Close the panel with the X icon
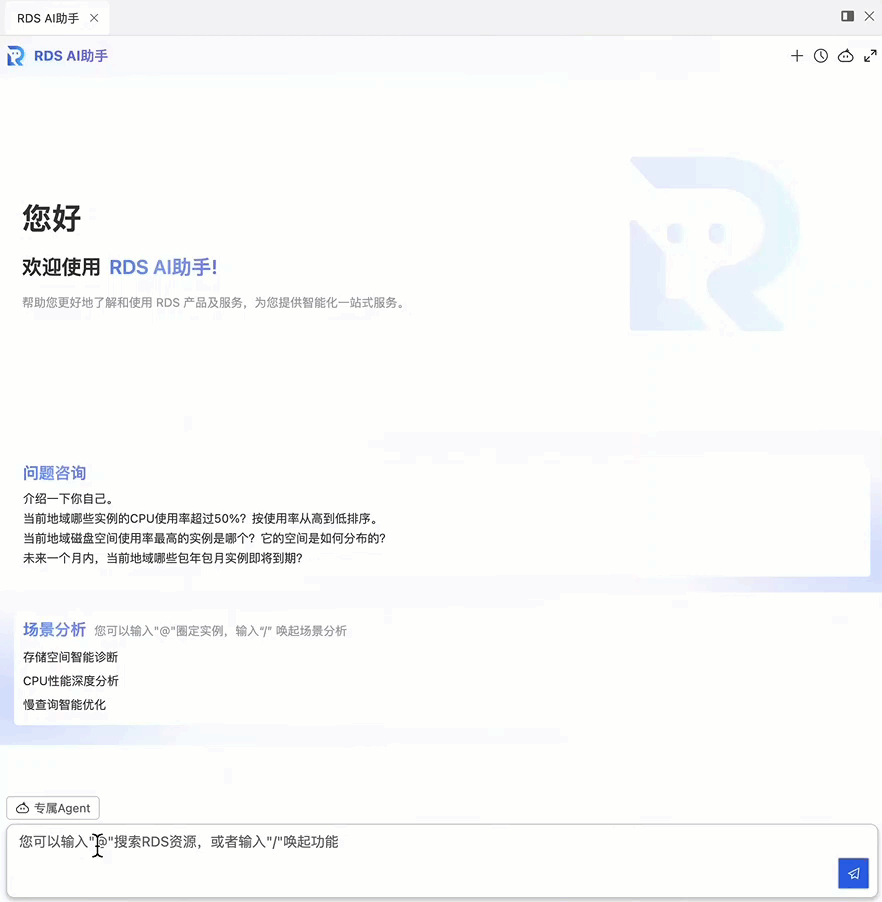Viewport: 882px width, 902px height. click(x=869, y=16)
